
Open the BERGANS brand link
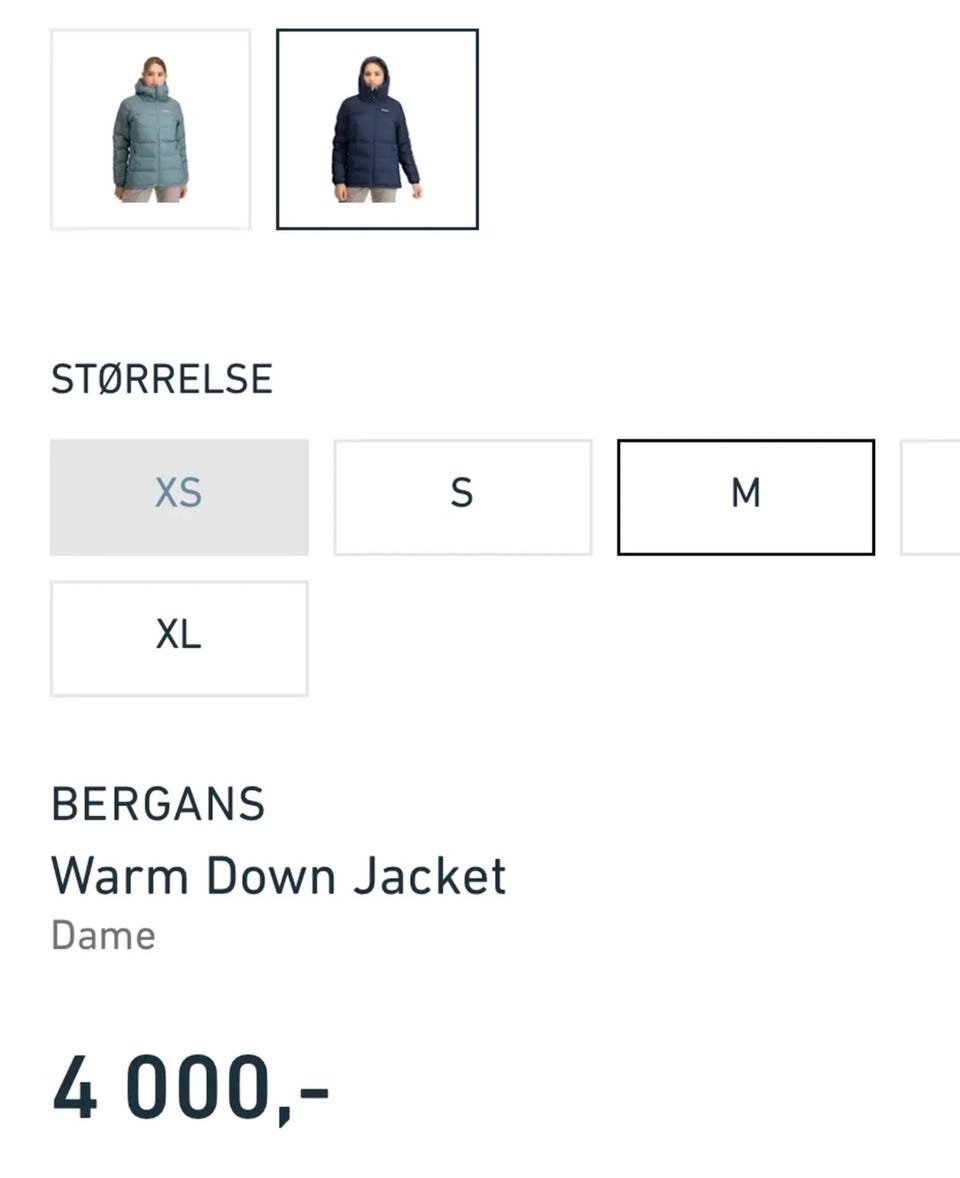tap(158, 804)
